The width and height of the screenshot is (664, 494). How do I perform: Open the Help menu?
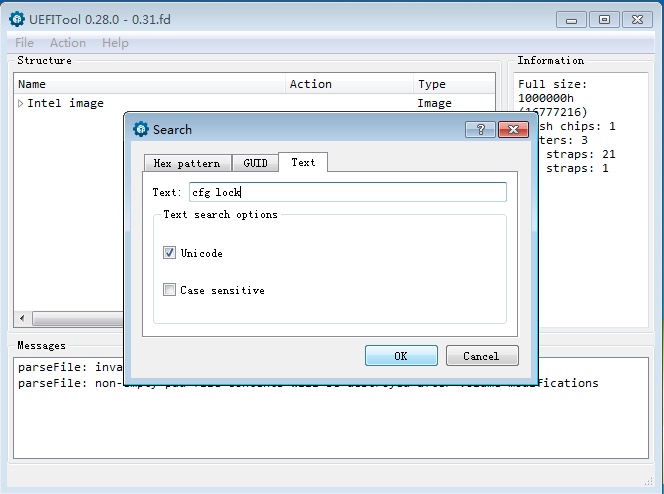coord(115,43)
